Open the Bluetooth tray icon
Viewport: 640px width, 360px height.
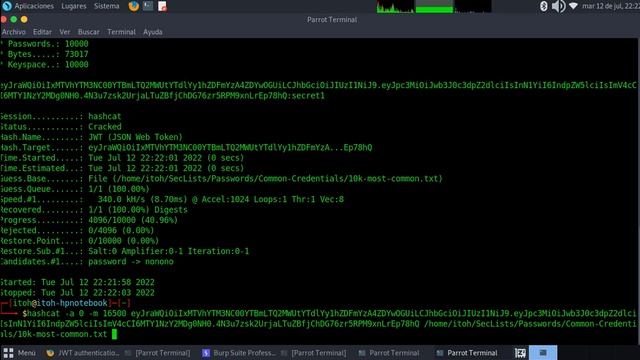click(x=544, y=6)
